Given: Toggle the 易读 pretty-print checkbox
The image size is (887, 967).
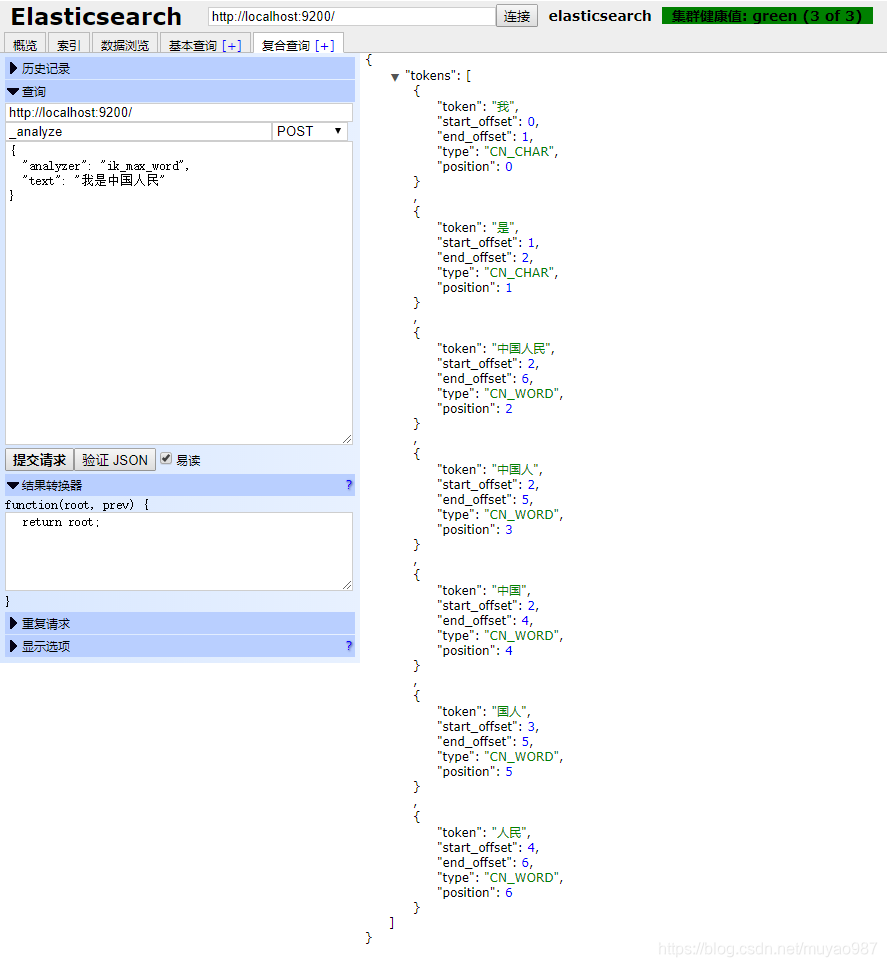Looking at the screenshot, I should [x=166, y=458].
